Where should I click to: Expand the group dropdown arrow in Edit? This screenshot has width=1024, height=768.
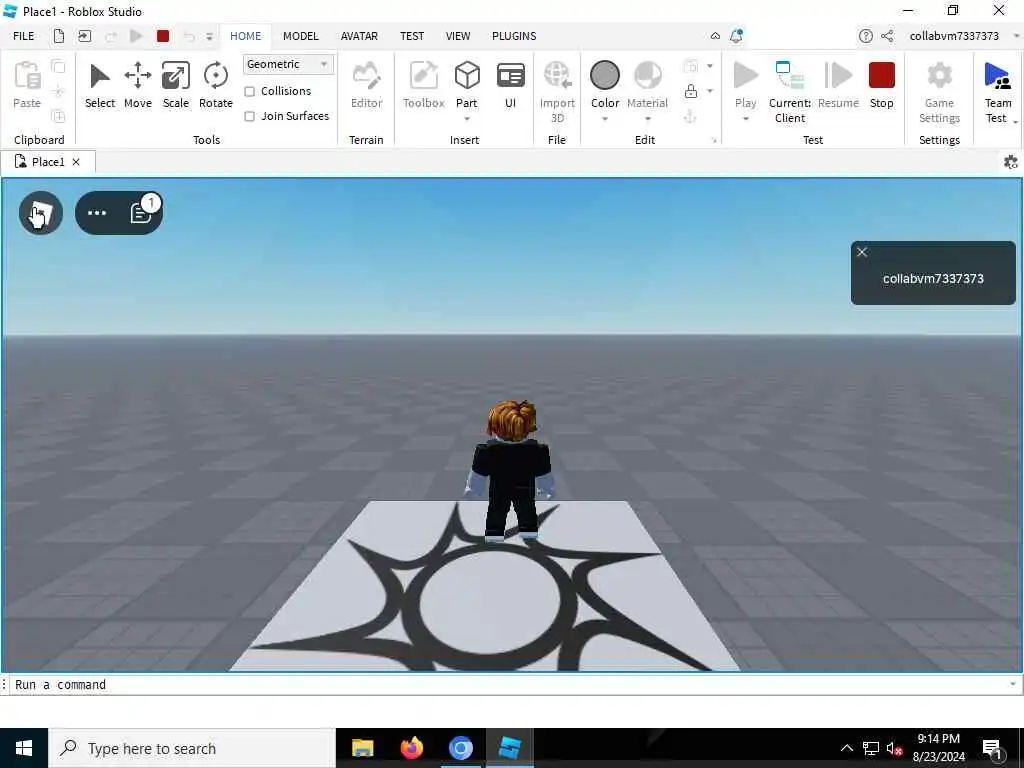click(x=710, y=66)
